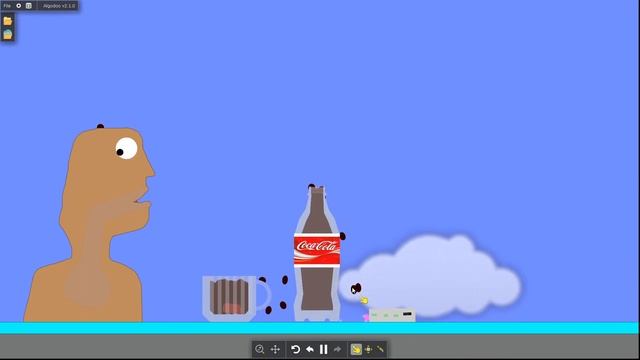Screen dimensions: 640x360
Task: Undo the last action
Action: click(310, 349)
